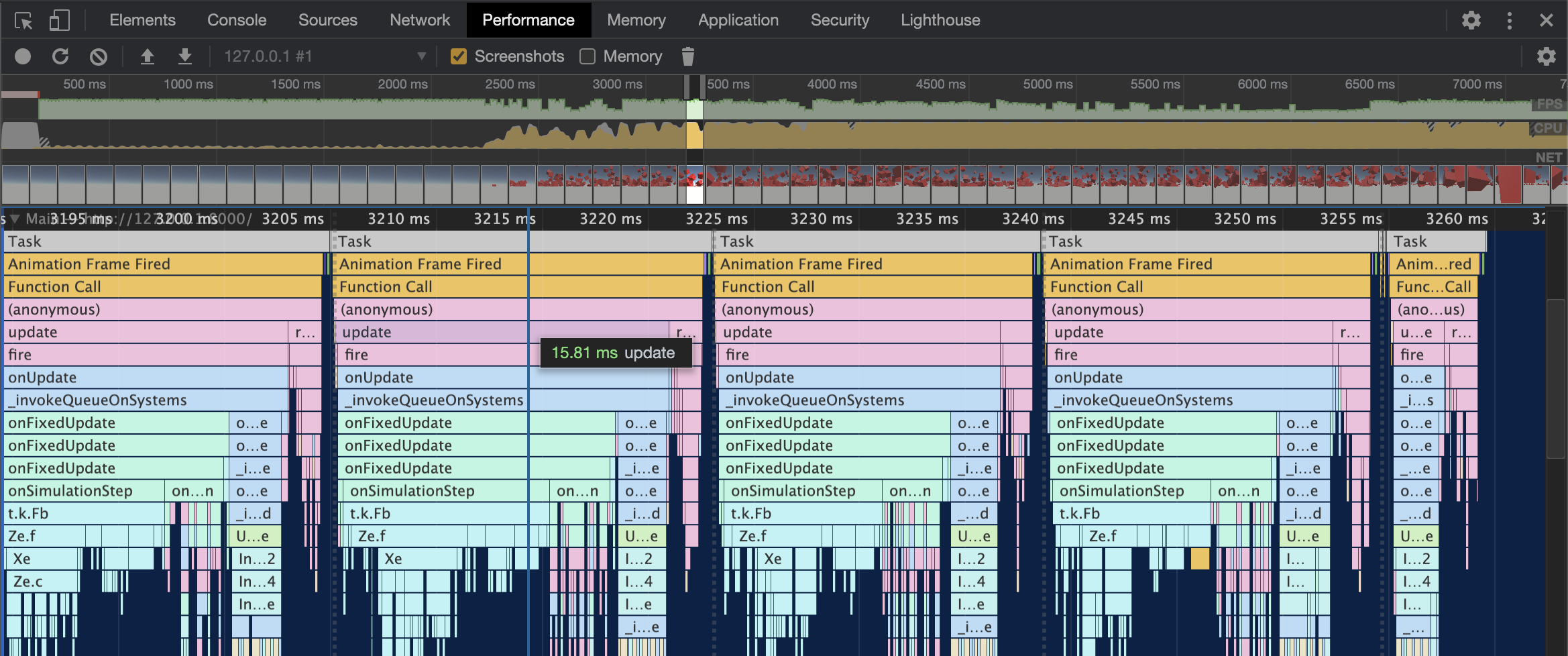The image size is (1568, 656).
Task: Select the Performance tab
Action: click(x=528, y=20)
